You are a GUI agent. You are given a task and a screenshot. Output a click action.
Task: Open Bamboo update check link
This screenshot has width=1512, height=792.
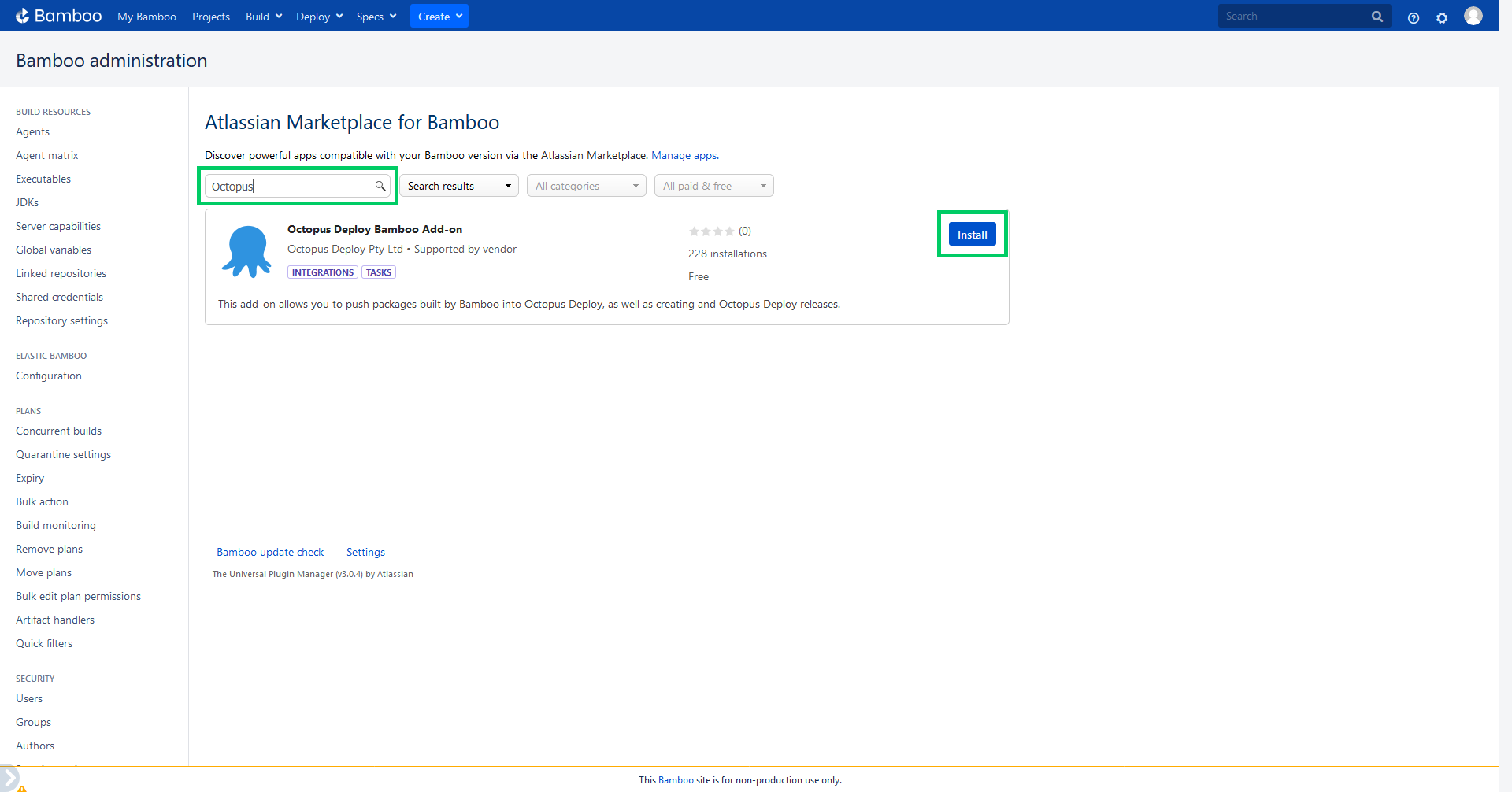pyautogui.click(x=270, y=552)
